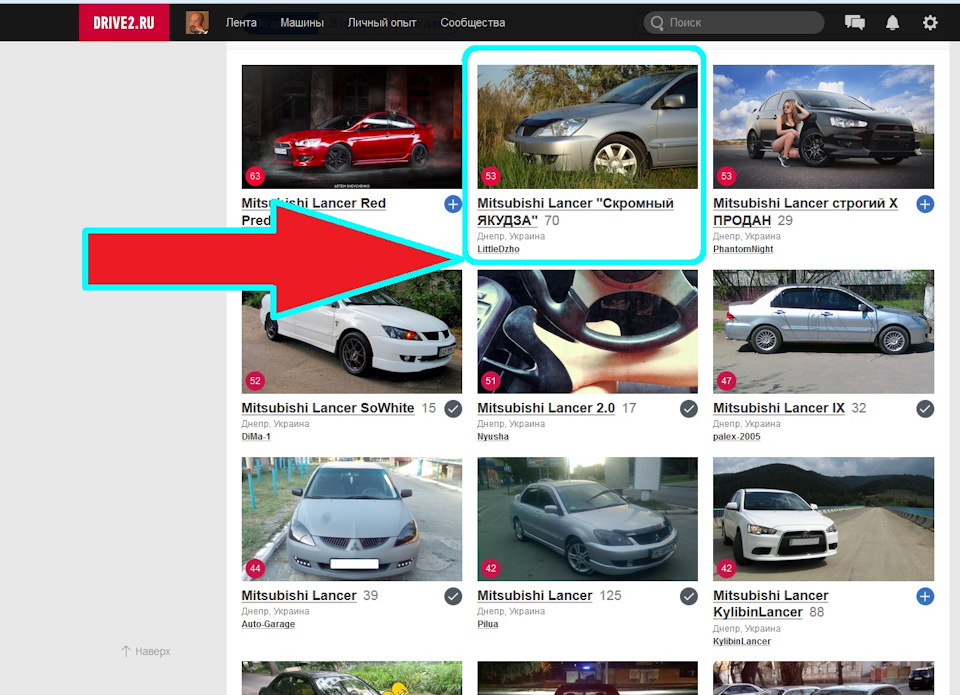The width and height of the screenshot is (960, 695).
Task: Toggle subscription checkmark for Lancer 2.0
Action: tap(689, 408)
